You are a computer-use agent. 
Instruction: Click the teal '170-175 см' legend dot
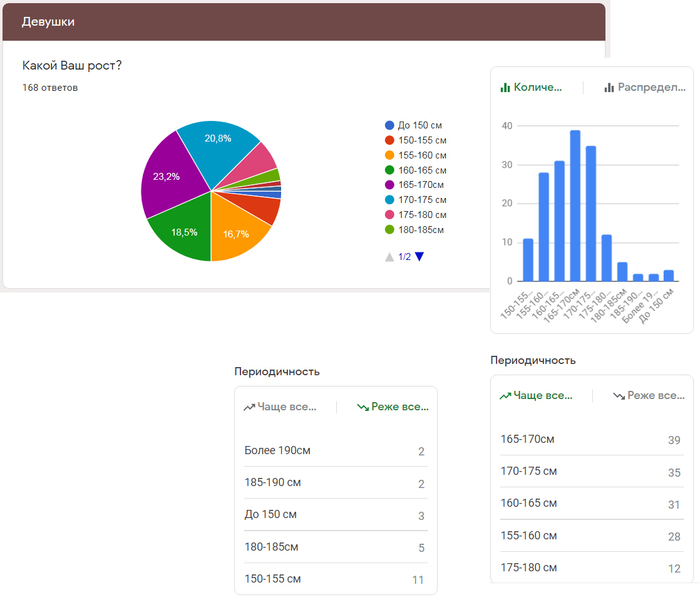point(389,200)
